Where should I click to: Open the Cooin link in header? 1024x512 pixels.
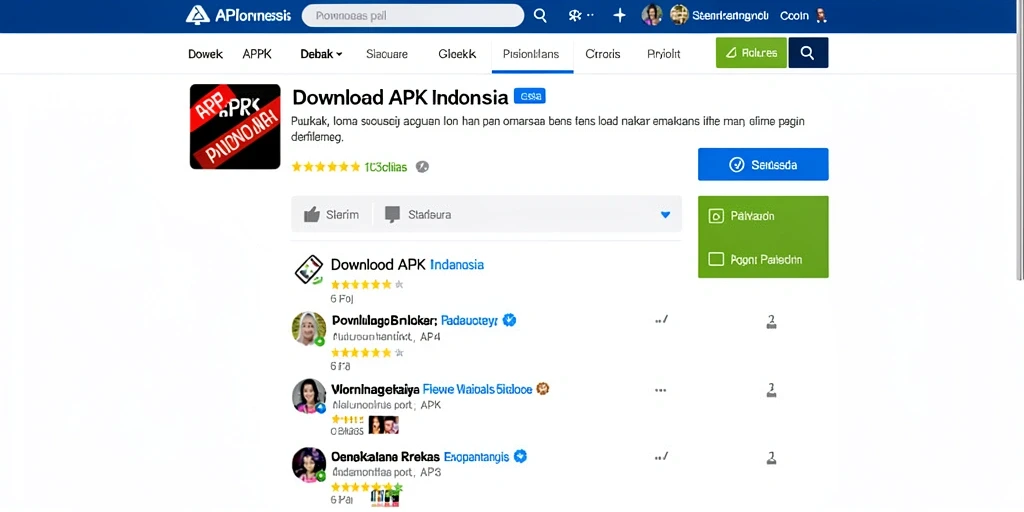tap(794, 16)
